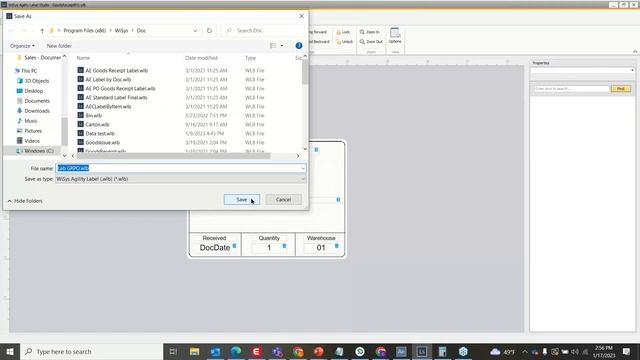Open view options dropdown arrow
The height and width of the screenshot is (360, 640).
(282, 46)
